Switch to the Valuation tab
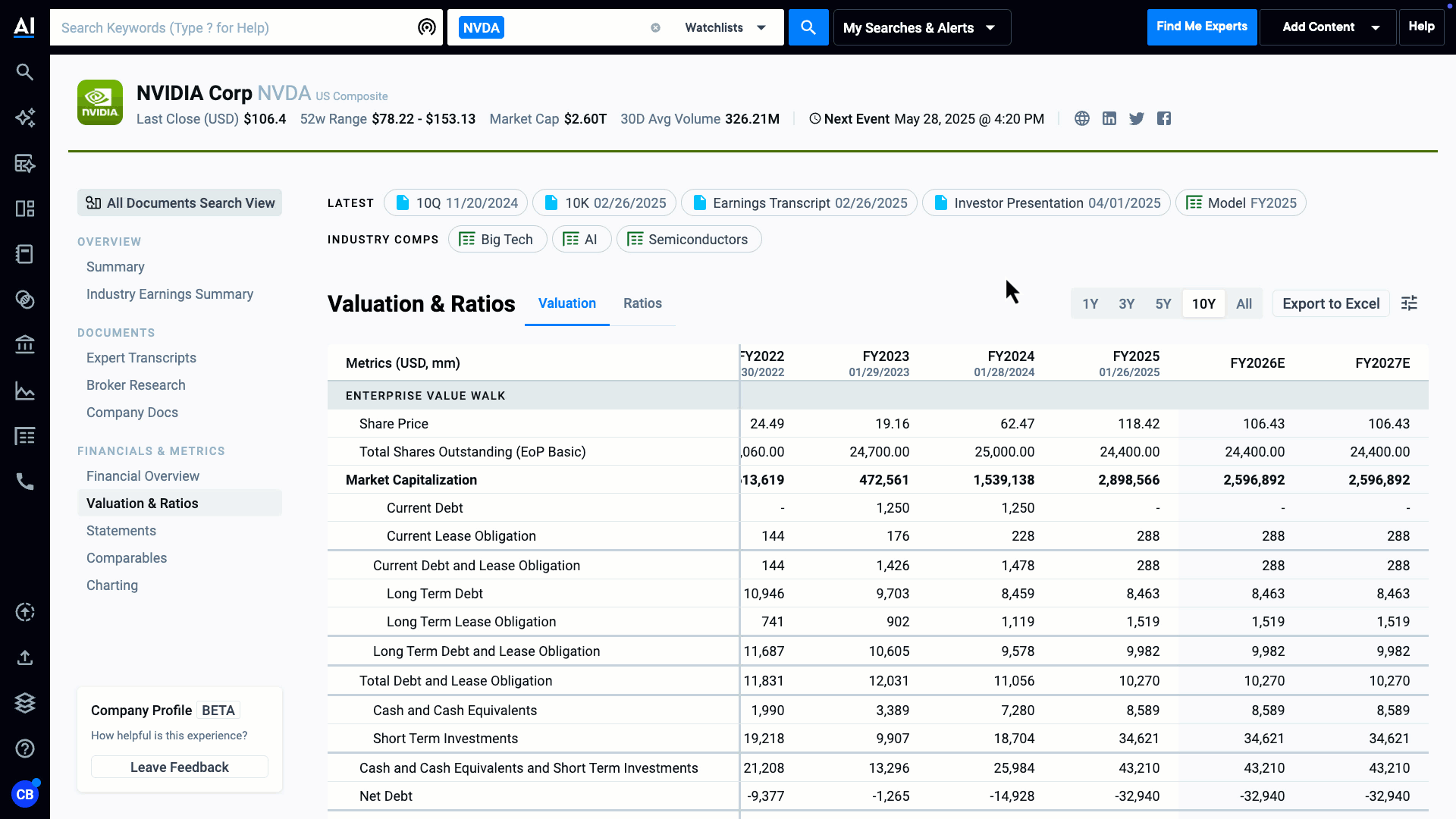The image size is (1456, 819). (567, 303)
